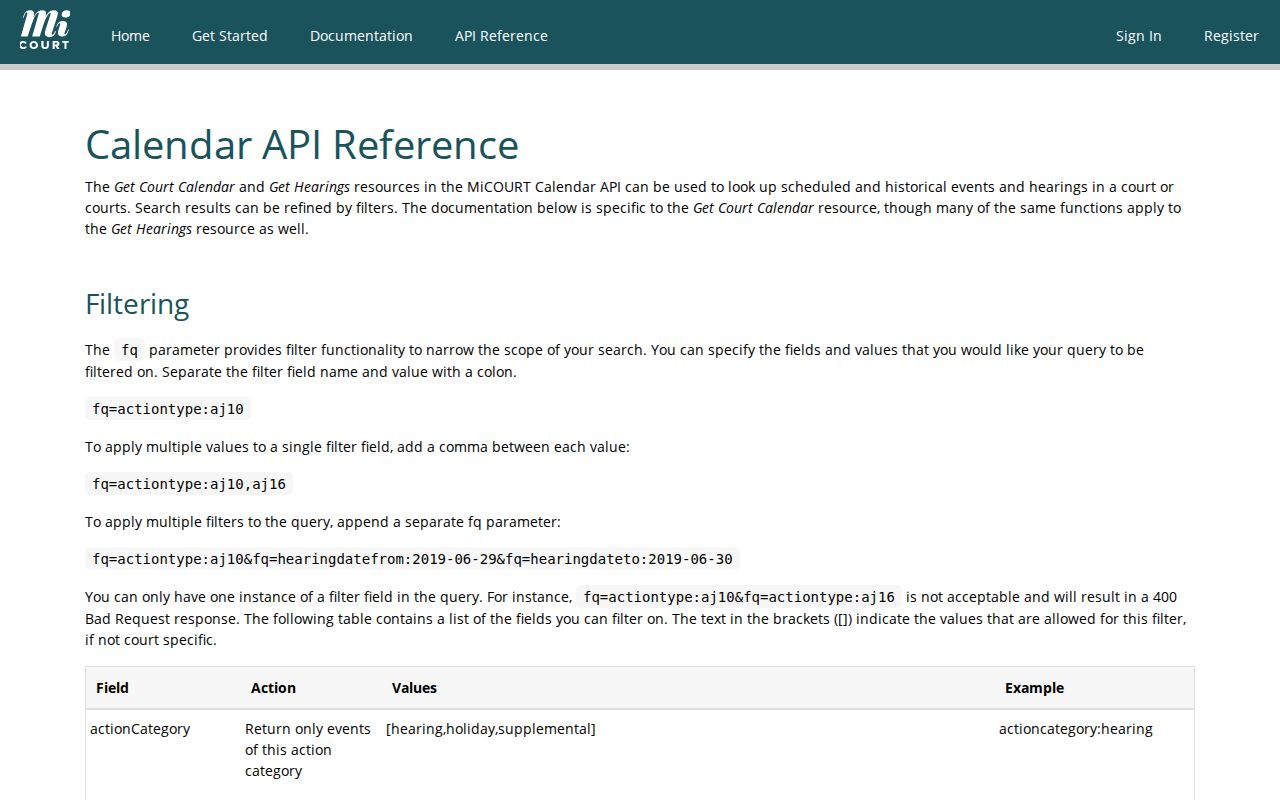Click the Filtering section heading

coord(137,304)
